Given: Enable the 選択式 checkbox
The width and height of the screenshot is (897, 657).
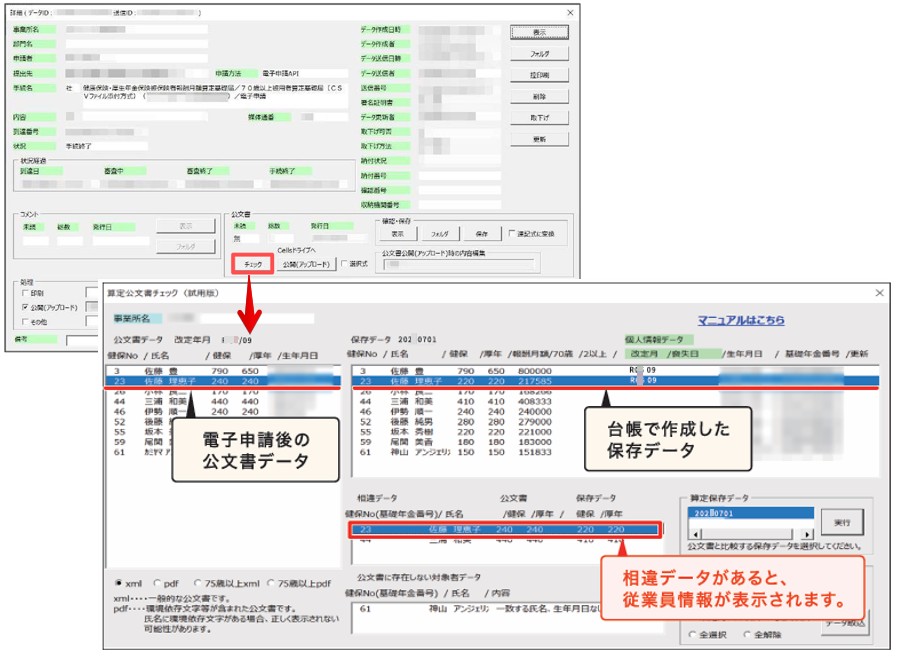Looking at the screenshot, I should [344, 263].
